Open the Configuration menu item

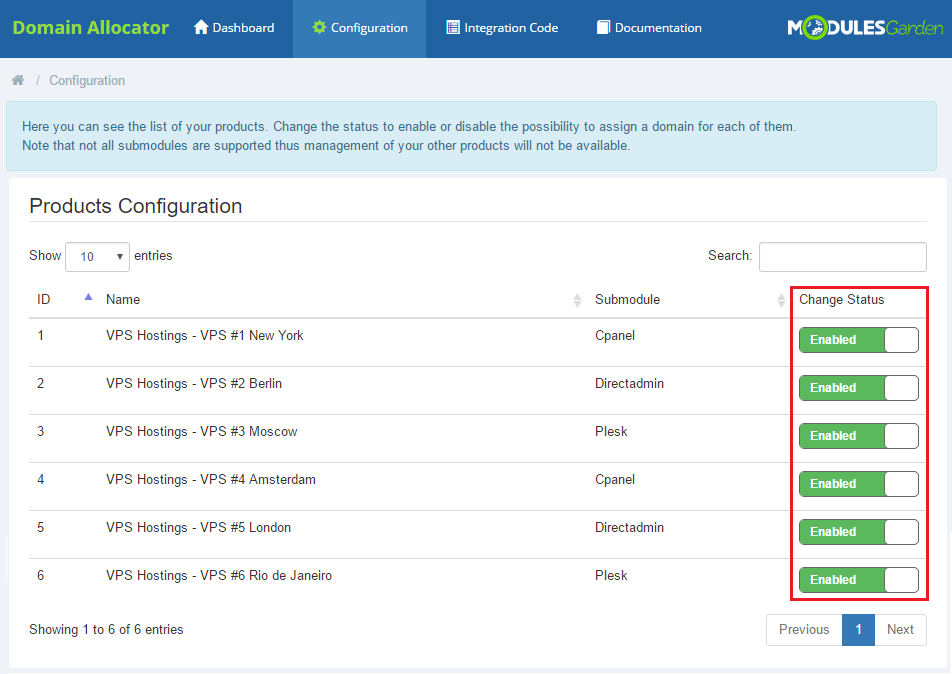click(359, 28)
